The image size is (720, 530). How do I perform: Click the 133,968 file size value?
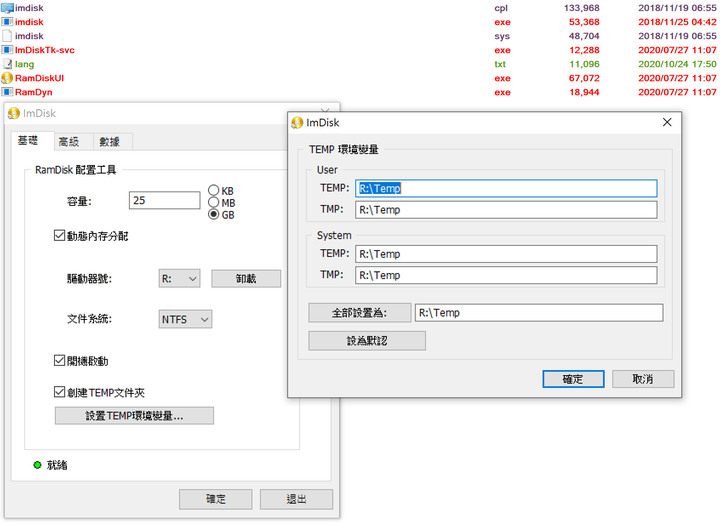click(x=582, y=8)
